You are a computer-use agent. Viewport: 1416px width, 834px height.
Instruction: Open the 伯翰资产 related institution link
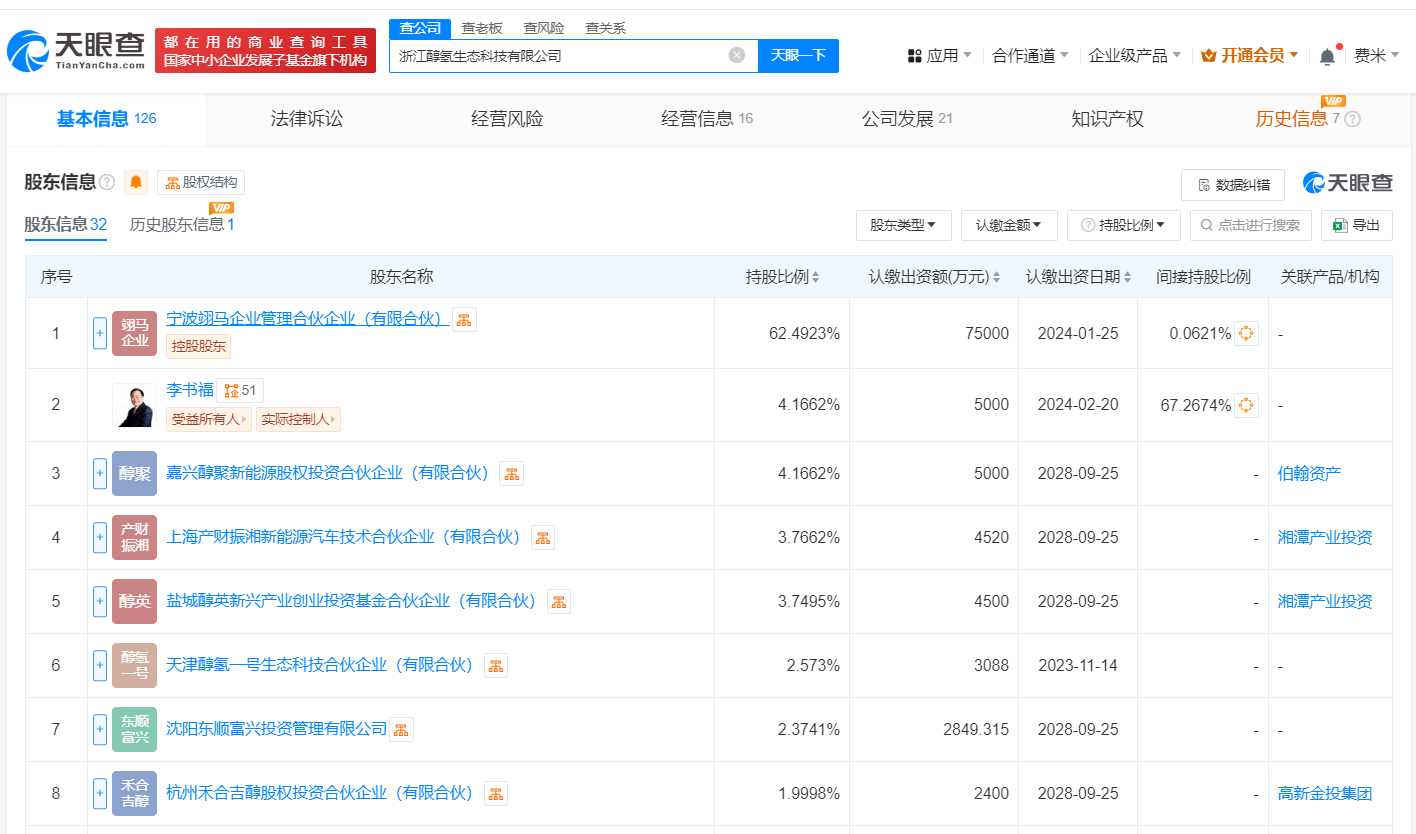pos(1309,473)
